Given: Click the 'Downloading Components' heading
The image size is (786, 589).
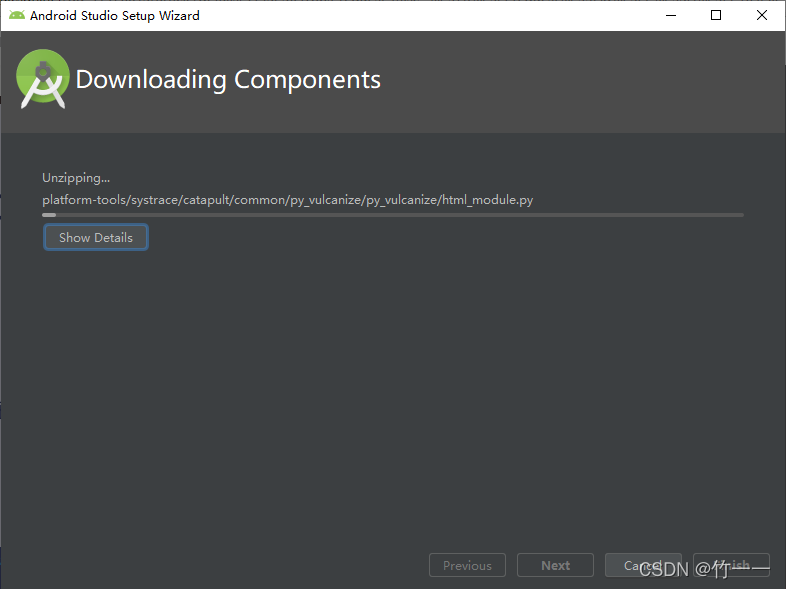Looking at the screenshot, I should point(228,80).
